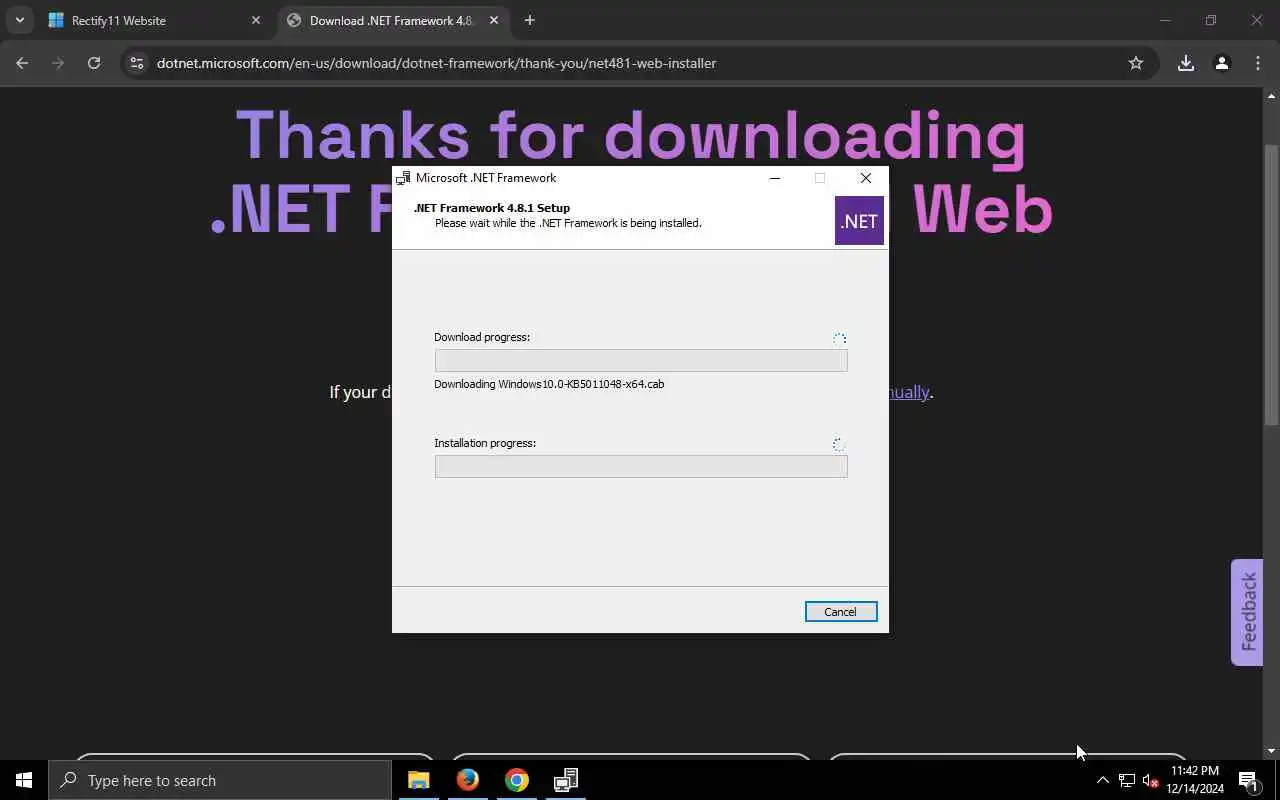
Task: Open File Explorer from taskbar
Action: click(418, 780)
